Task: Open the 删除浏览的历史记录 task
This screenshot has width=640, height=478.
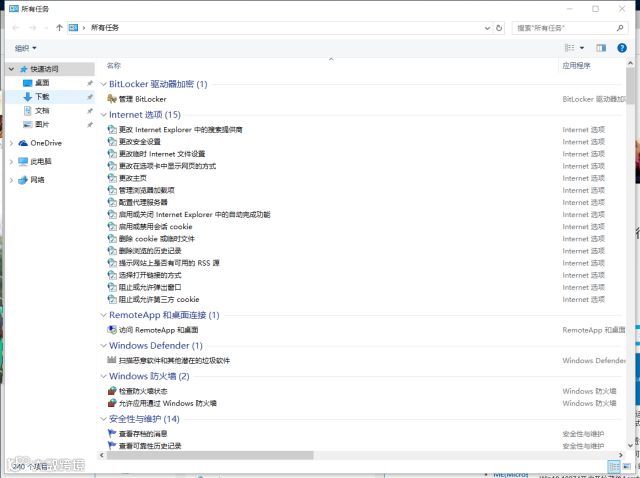Action: [150, 251]
